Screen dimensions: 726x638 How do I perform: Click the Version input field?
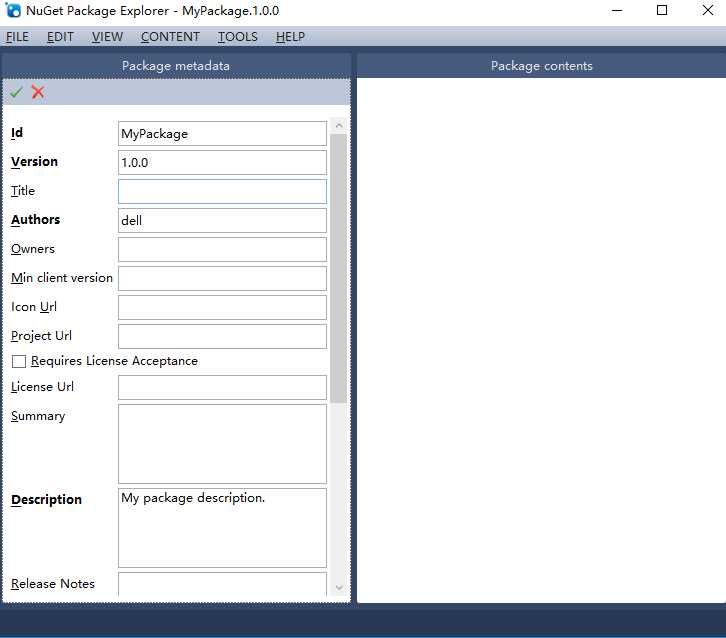(222, 163)
